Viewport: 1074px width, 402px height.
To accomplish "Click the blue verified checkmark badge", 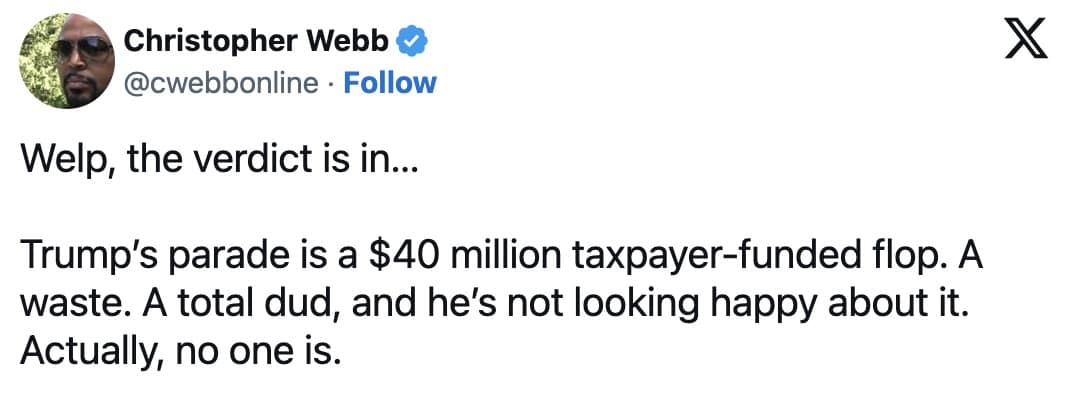I will pyautogui.click(x=414, y=41).
